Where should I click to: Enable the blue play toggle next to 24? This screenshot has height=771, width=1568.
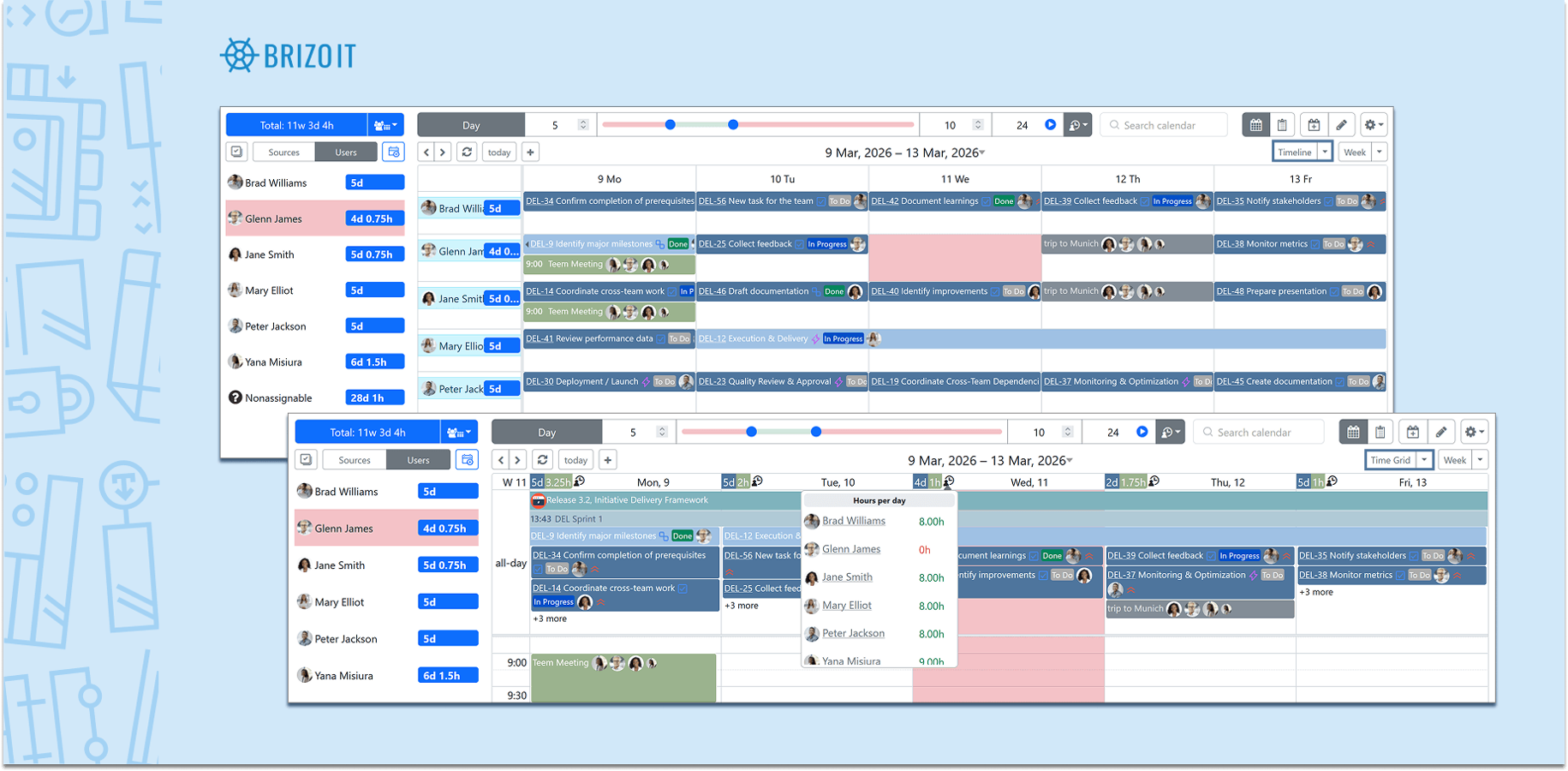[1052, 124]
